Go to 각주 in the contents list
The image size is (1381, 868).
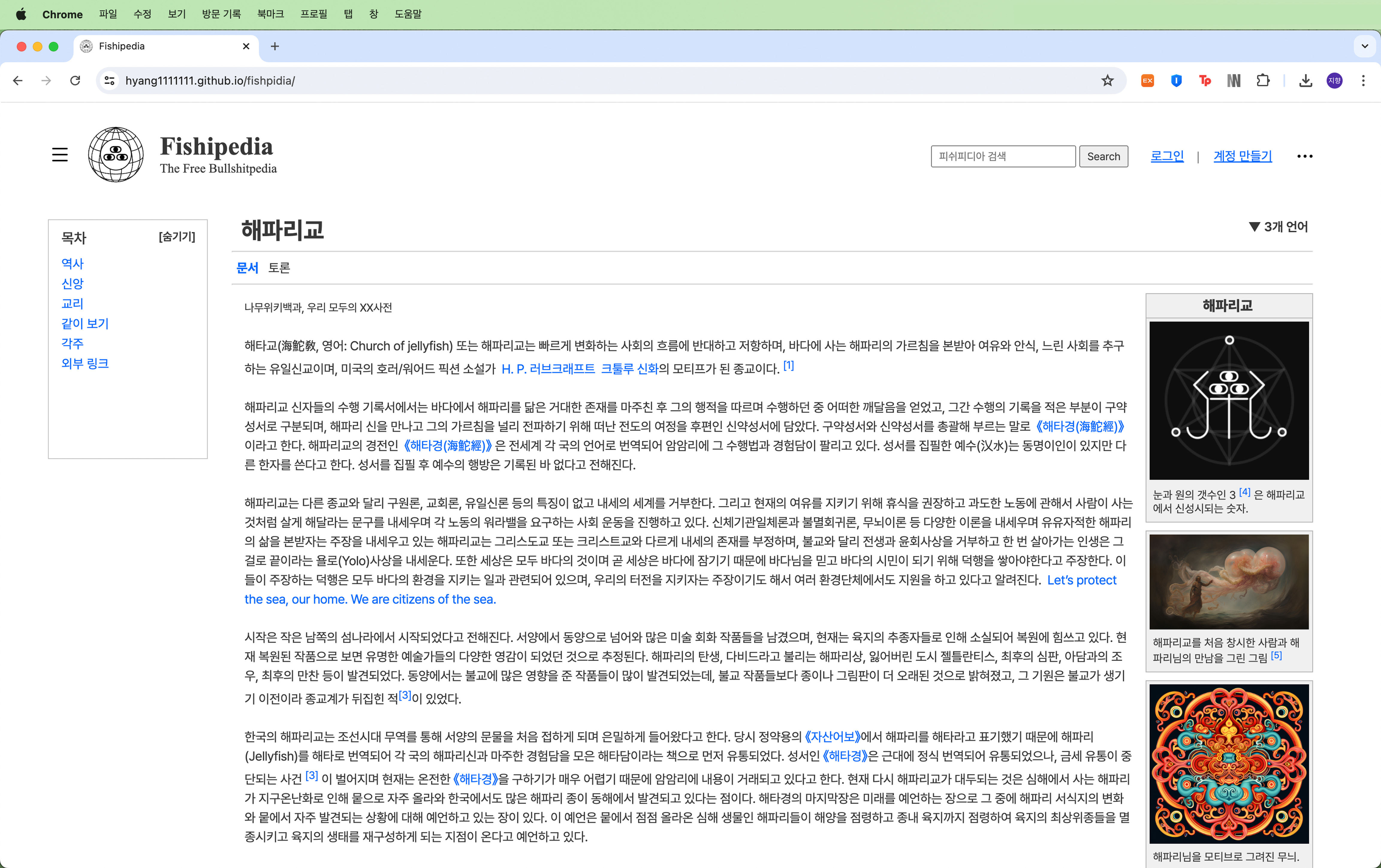click(x=73, y=343)
